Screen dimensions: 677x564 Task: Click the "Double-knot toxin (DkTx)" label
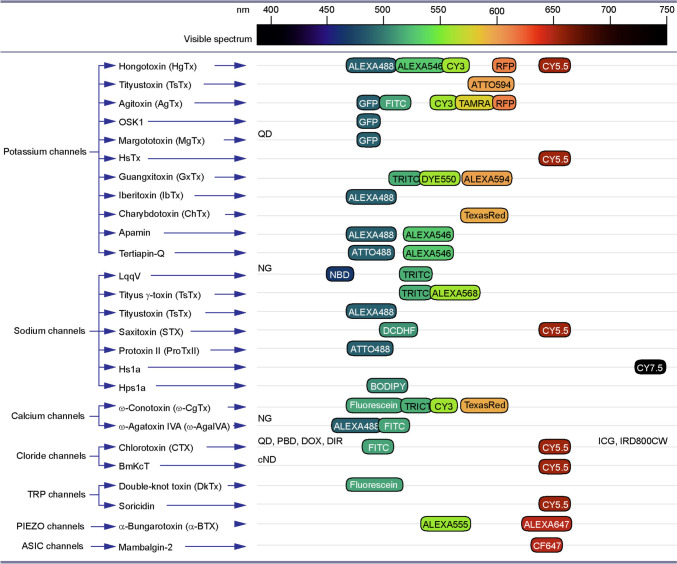click(170, 486)
